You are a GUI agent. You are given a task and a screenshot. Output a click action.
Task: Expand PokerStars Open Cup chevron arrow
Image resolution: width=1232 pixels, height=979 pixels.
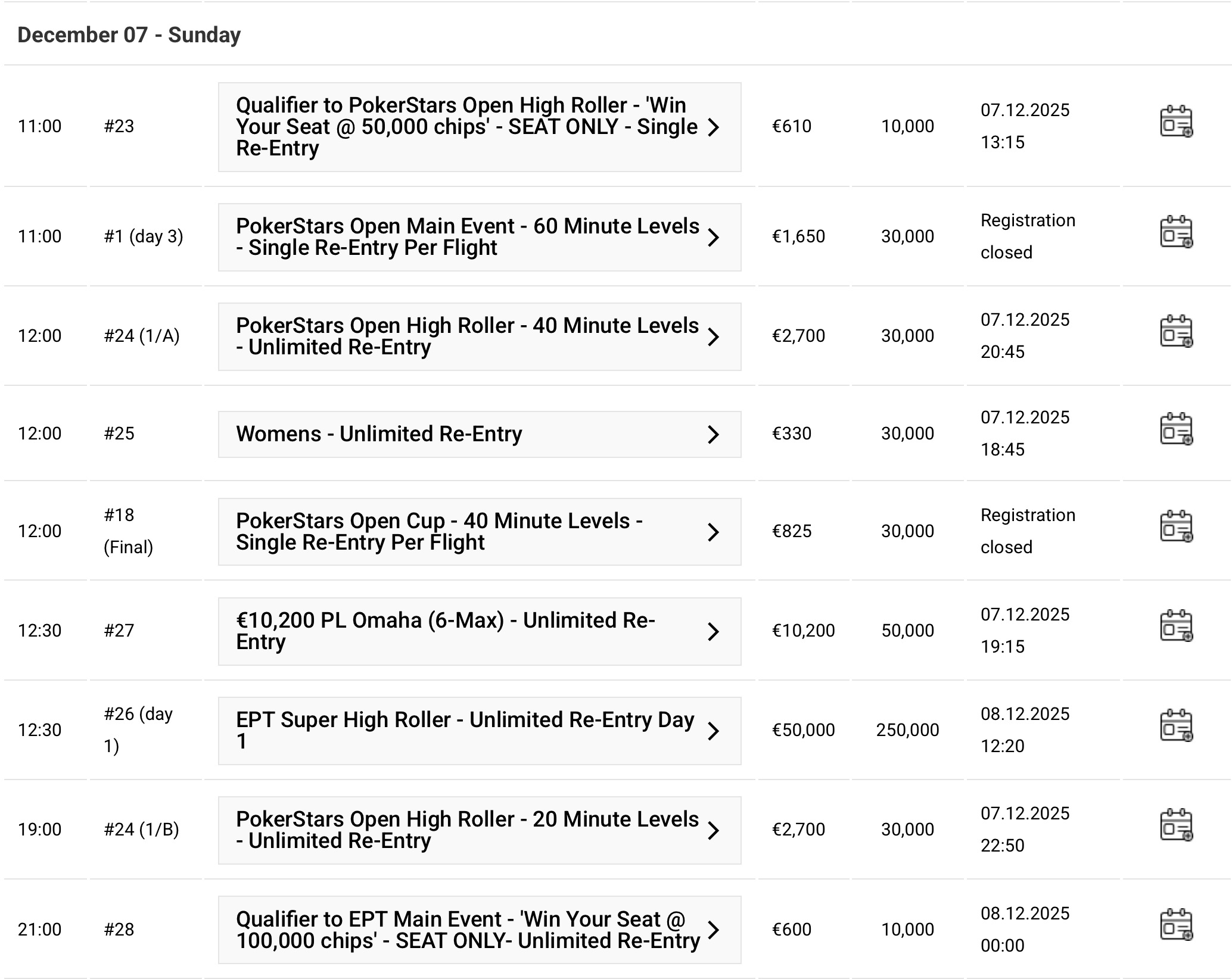pos(713,532)
